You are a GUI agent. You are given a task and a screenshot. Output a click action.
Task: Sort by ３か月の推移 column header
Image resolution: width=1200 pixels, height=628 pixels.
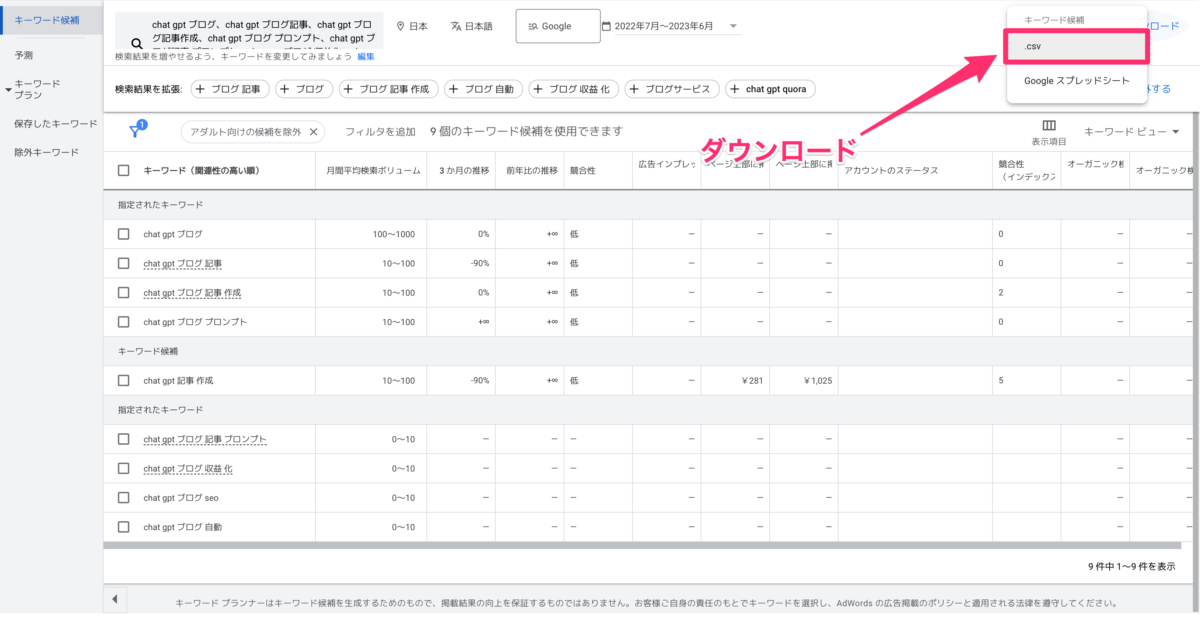pos(463,171)
